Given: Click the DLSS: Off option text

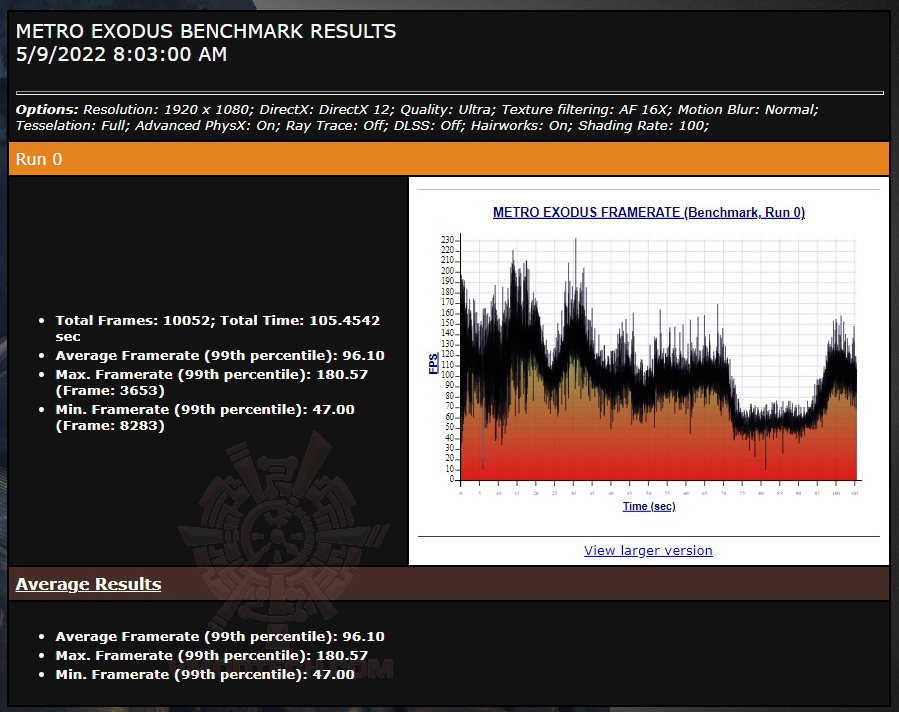Looking at the screenshot, I should click(x=429, y=126).
